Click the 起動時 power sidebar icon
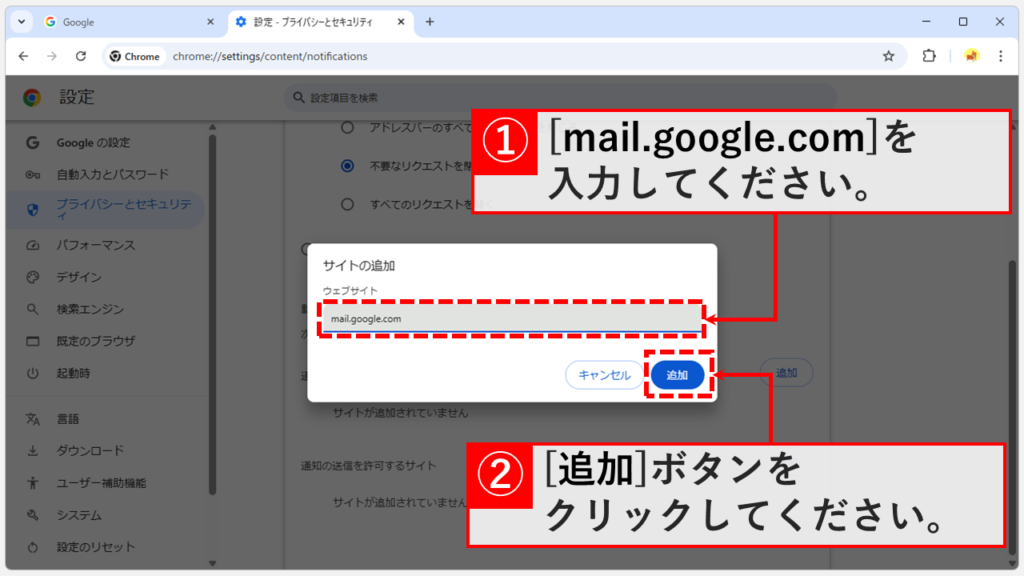The height and width of the screenshot is (576, 1024). pos(31,374)
